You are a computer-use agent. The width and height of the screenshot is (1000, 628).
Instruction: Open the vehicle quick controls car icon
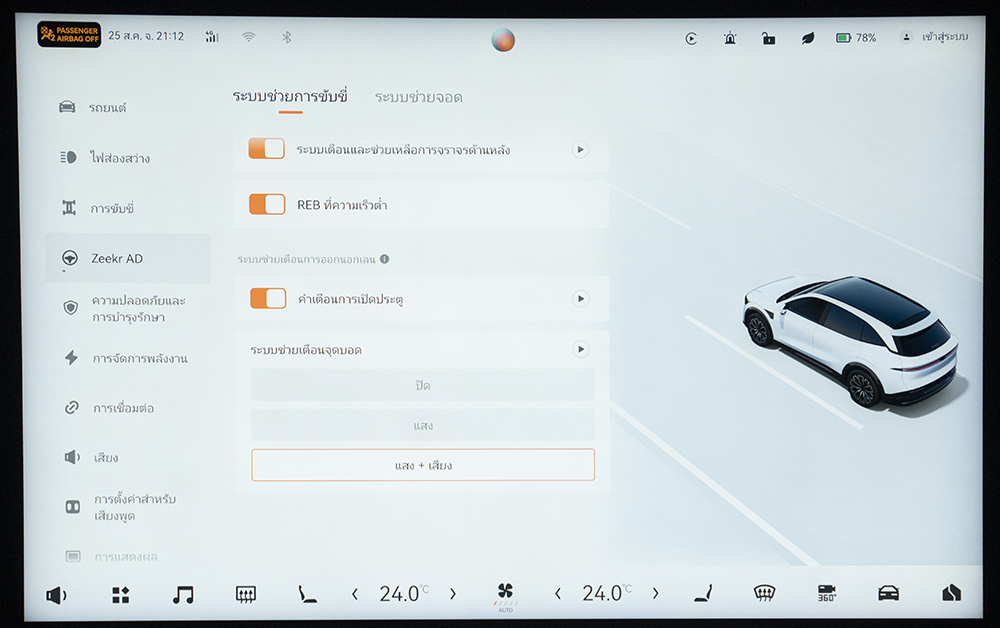click(x=888, y=593)
